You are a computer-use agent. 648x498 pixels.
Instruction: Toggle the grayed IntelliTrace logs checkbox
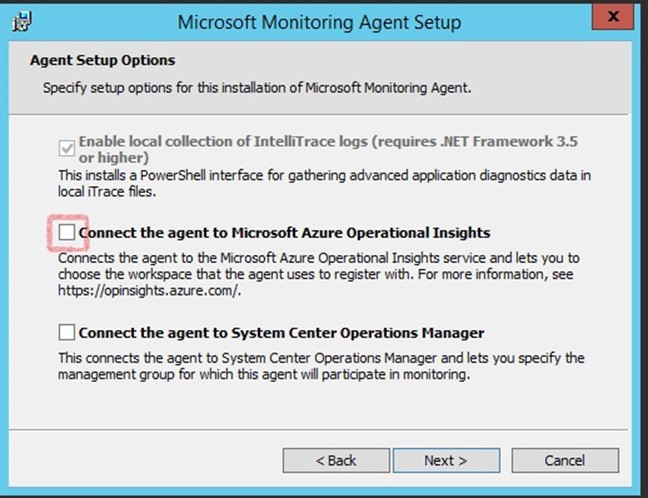[x=67, y=148]
